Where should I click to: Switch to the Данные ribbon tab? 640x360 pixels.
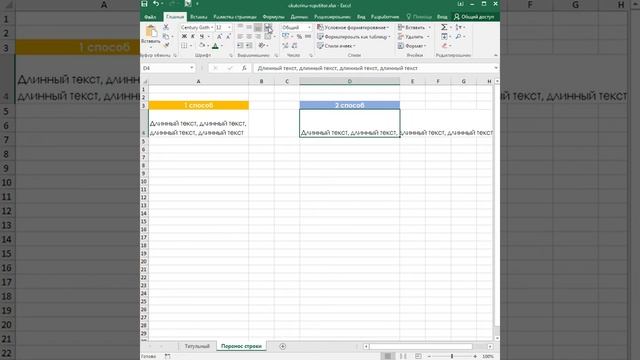click(299, 17)
